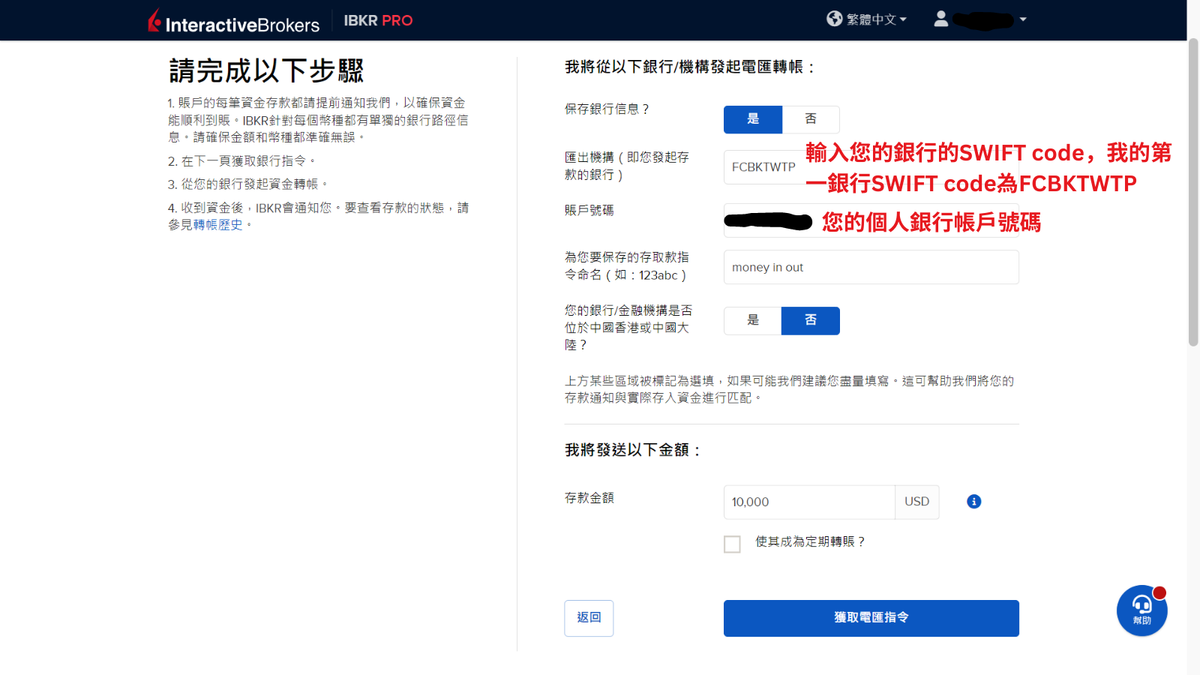1200x675 pixels.
Task: Select 否 under 保存銀行信息
Action: click(x=811, y=119)
